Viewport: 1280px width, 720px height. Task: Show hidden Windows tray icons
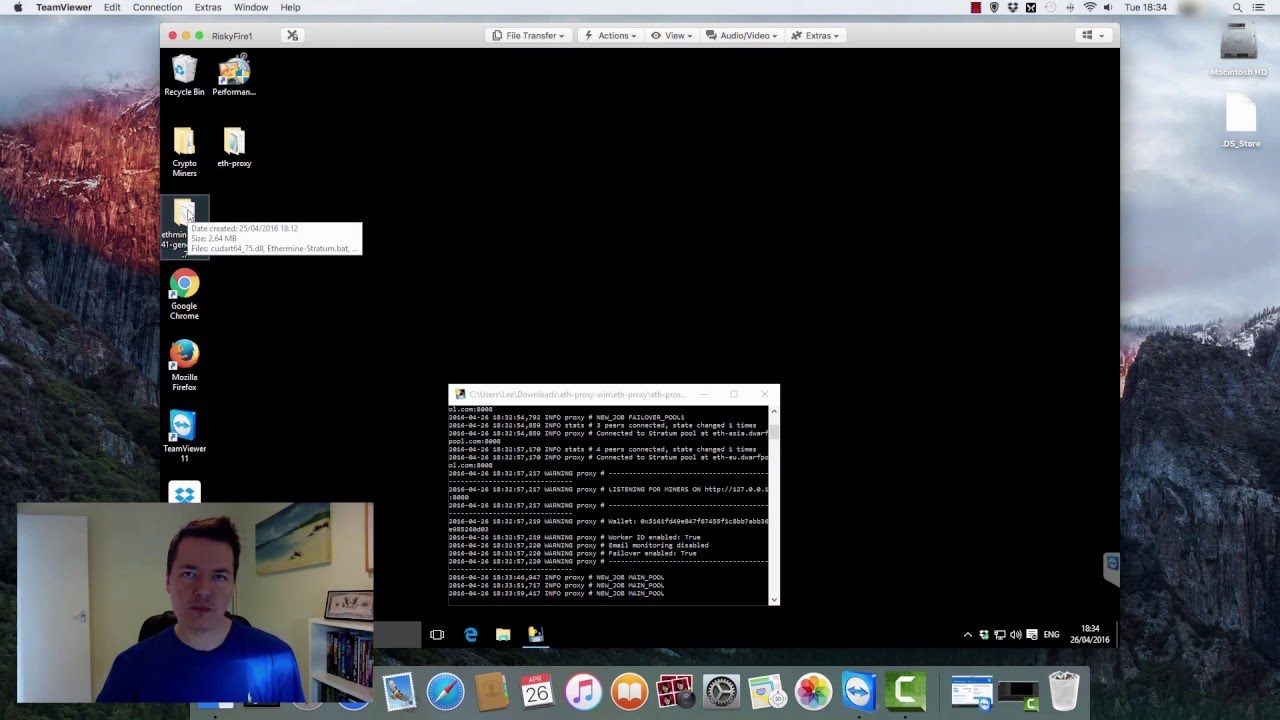[967, 635]
